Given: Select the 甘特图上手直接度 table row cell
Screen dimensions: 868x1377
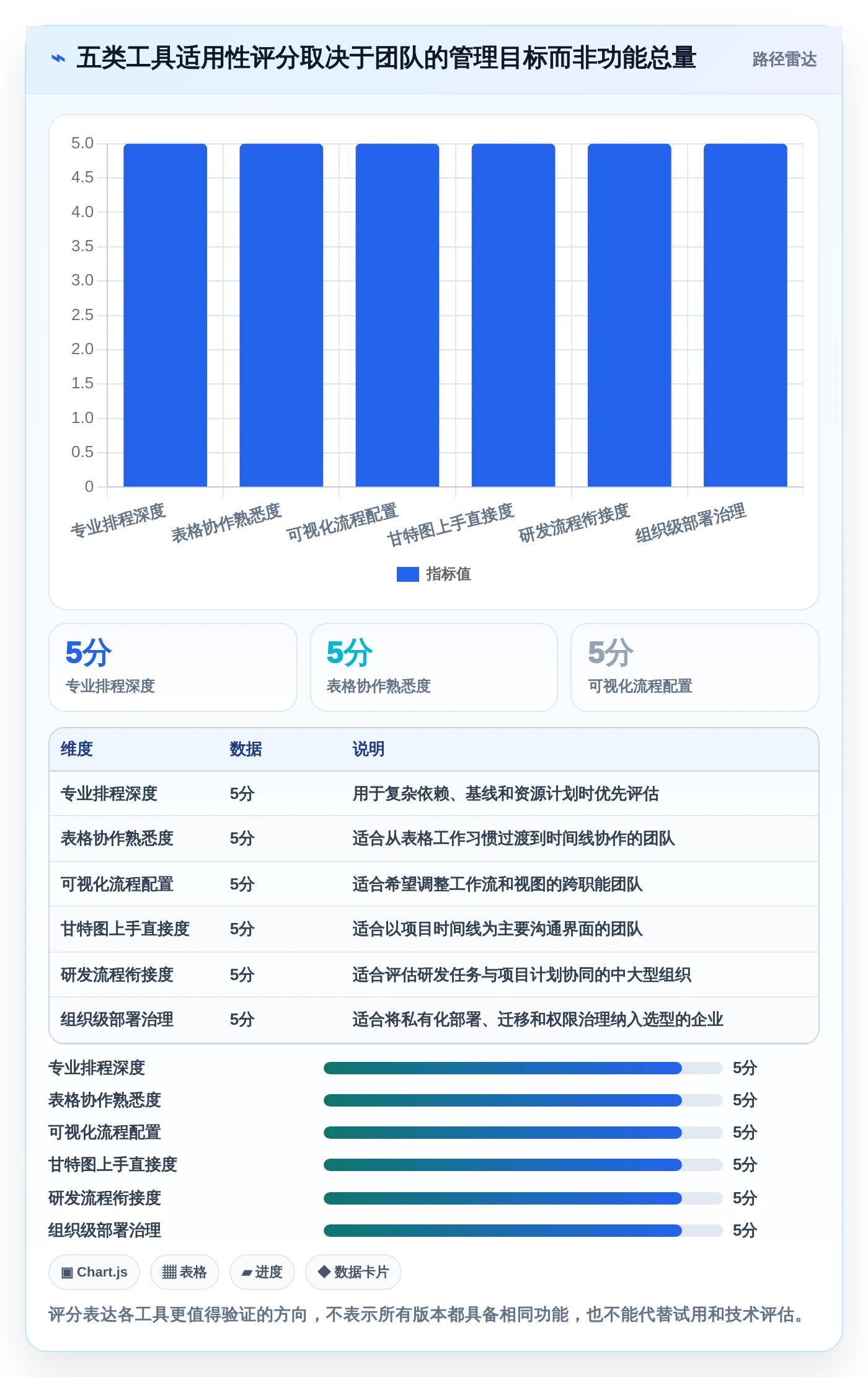Looking at the screenshot, I should (x=125, y=929).
